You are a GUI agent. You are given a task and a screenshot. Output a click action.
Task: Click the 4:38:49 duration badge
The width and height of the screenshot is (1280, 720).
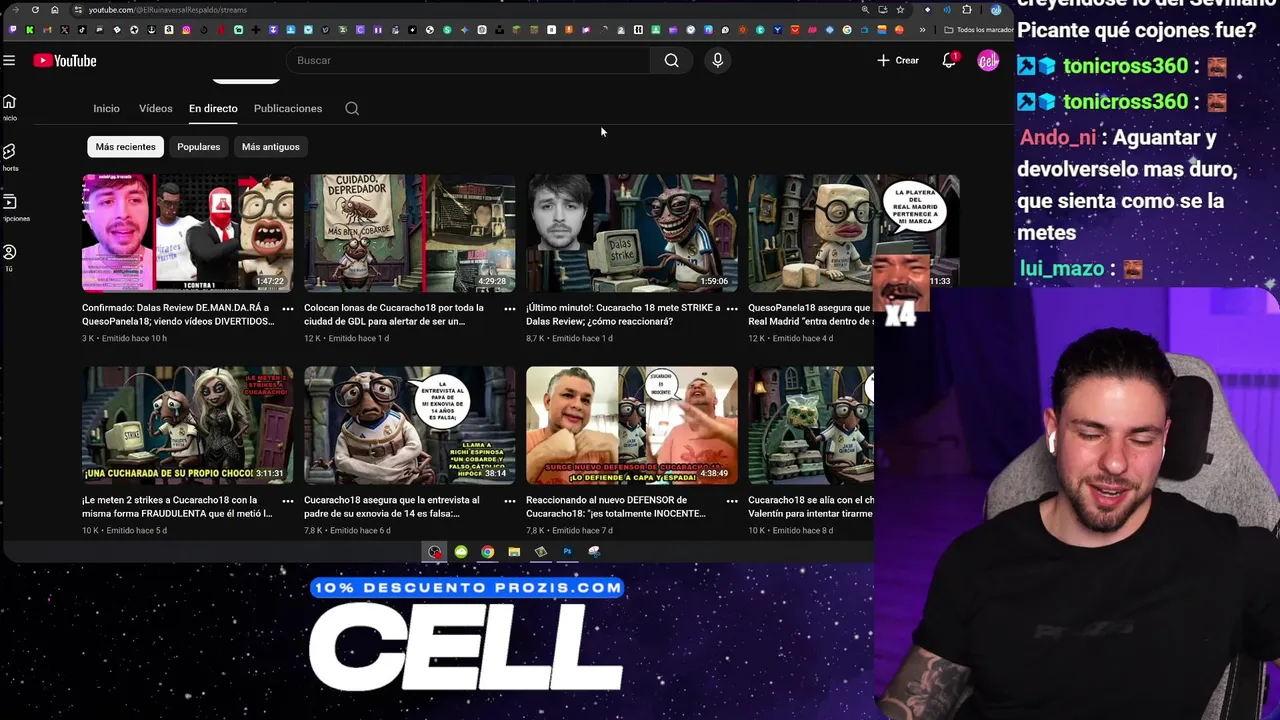(714, 474)
